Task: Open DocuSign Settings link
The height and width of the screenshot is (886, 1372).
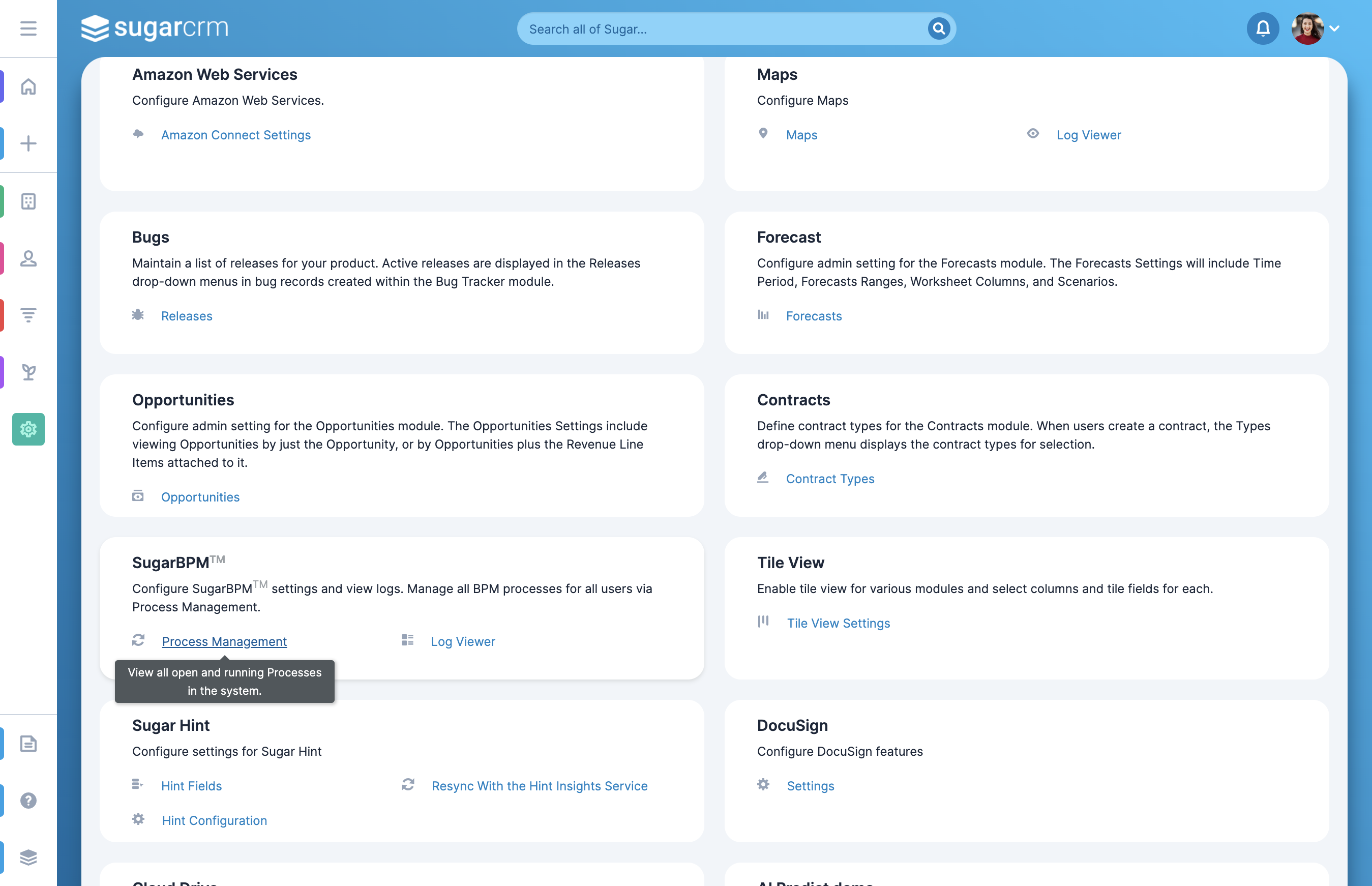Action: 810,786
